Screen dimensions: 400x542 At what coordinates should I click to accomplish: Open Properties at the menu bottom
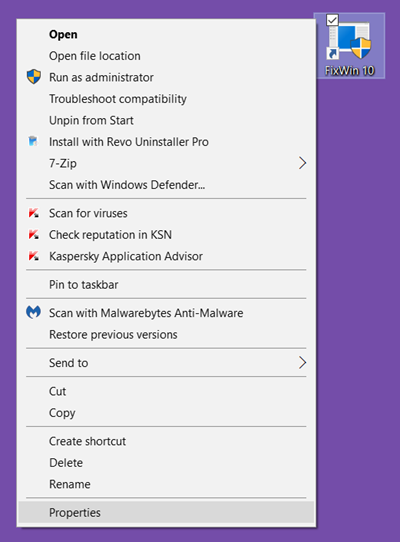click(x=166, y=512)
